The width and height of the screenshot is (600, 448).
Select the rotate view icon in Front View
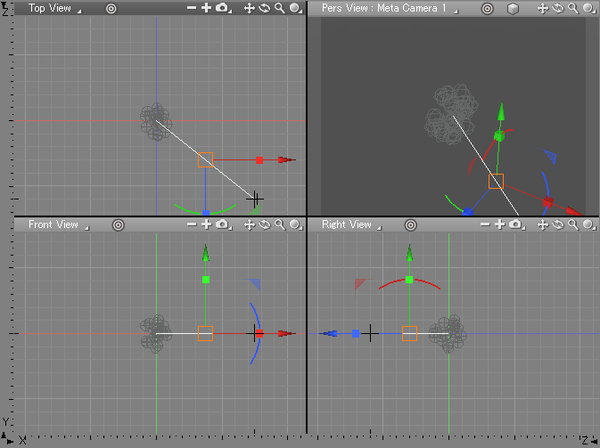(x=264, y=225)
